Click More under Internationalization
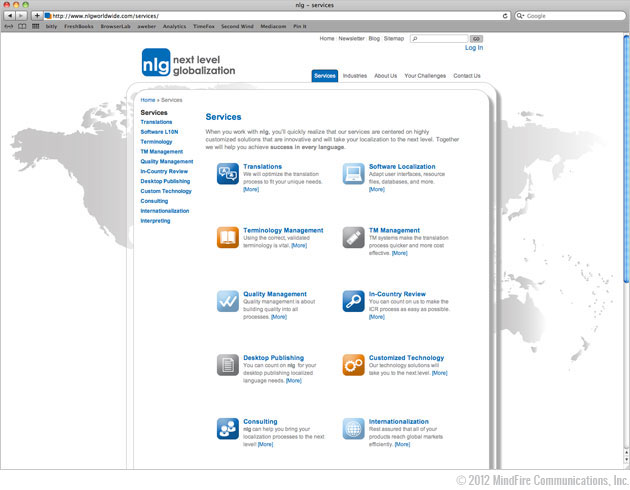Viewport: 630px width, 490px height. click(x=402, y=444)
